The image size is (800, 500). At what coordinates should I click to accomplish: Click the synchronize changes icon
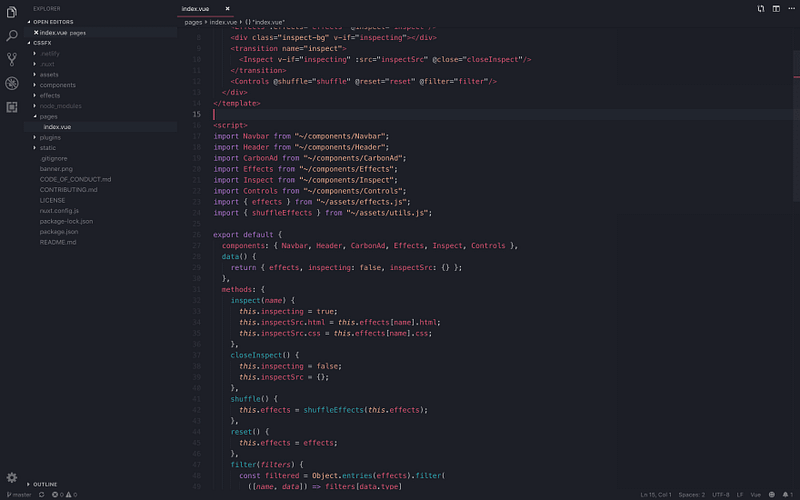[x=41, y=494]
